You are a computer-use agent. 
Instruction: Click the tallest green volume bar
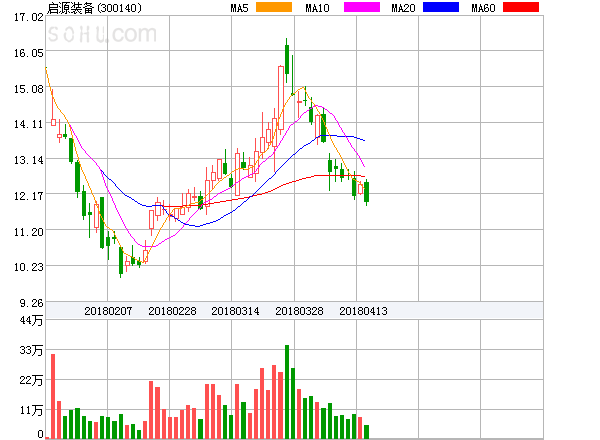pyautogui.click(x=287, y=392)
